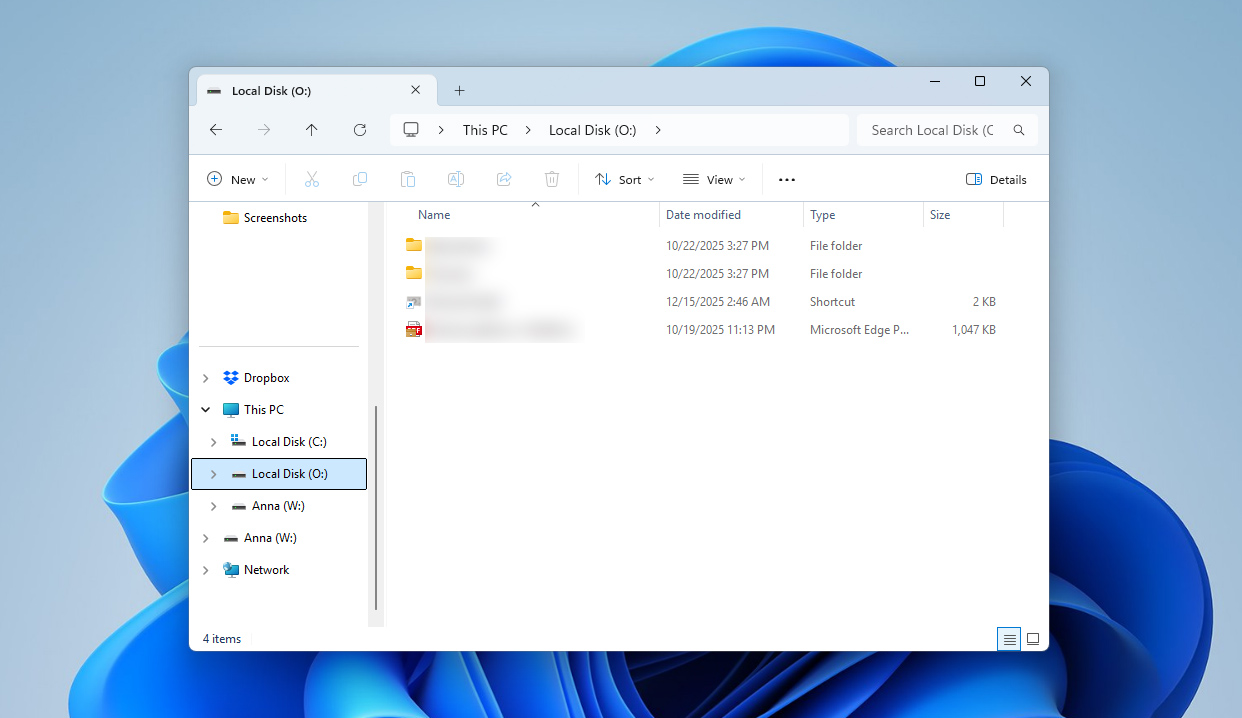This screenshot has width=1242, height=718.
Task: Expand Local Disk (C:) in the sidebar
Action: [212, 441]
